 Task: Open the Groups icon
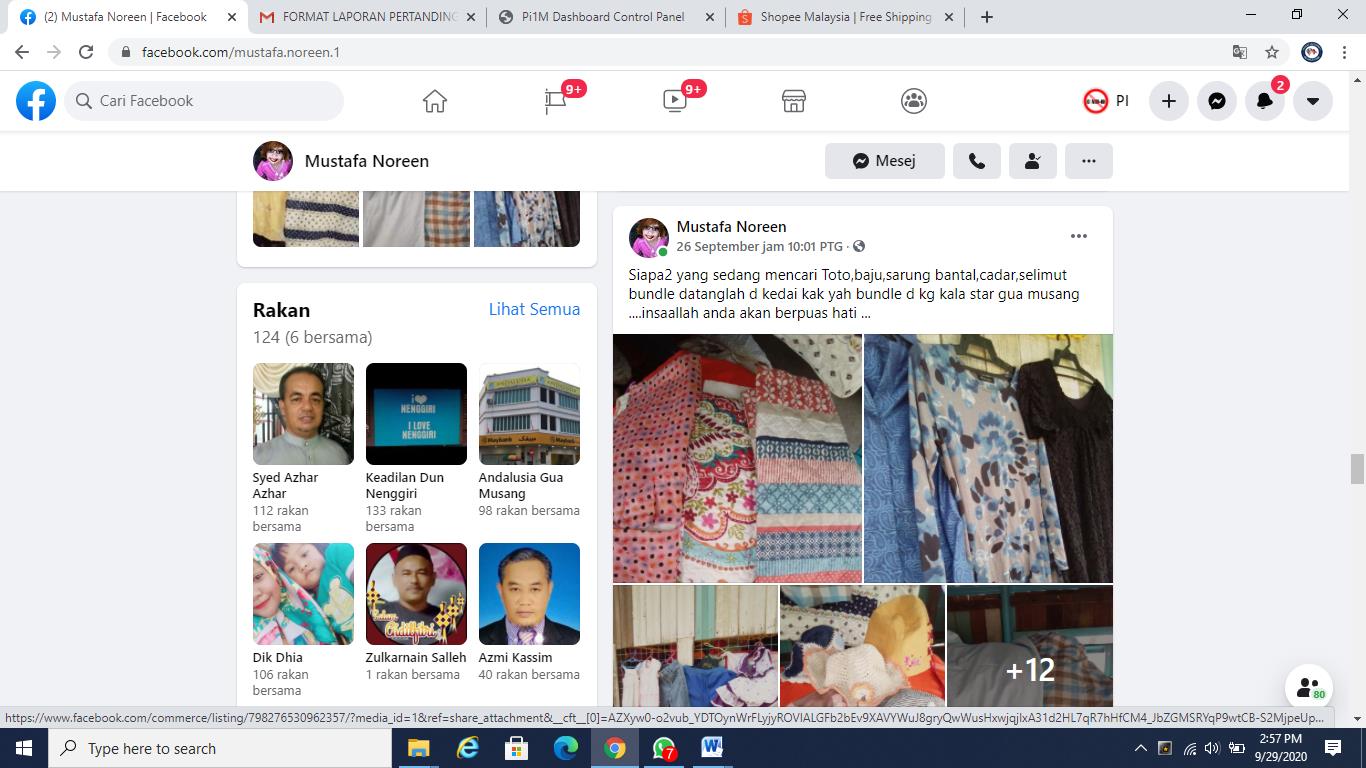click(914, 101)
